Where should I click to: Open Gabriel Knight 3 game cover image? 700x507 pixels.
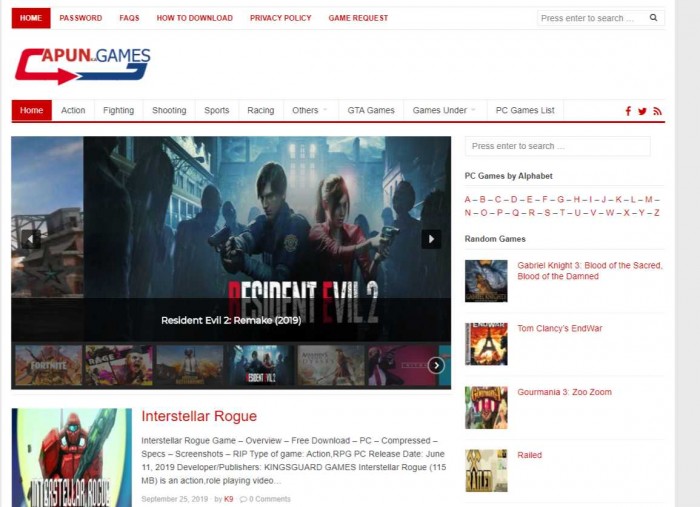tap(486, 281)
